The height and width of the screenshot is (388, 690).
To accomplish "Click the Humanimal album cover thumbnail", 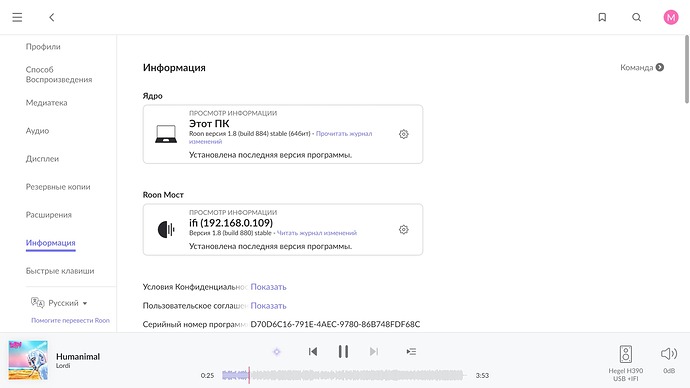I will click(28, 360).
